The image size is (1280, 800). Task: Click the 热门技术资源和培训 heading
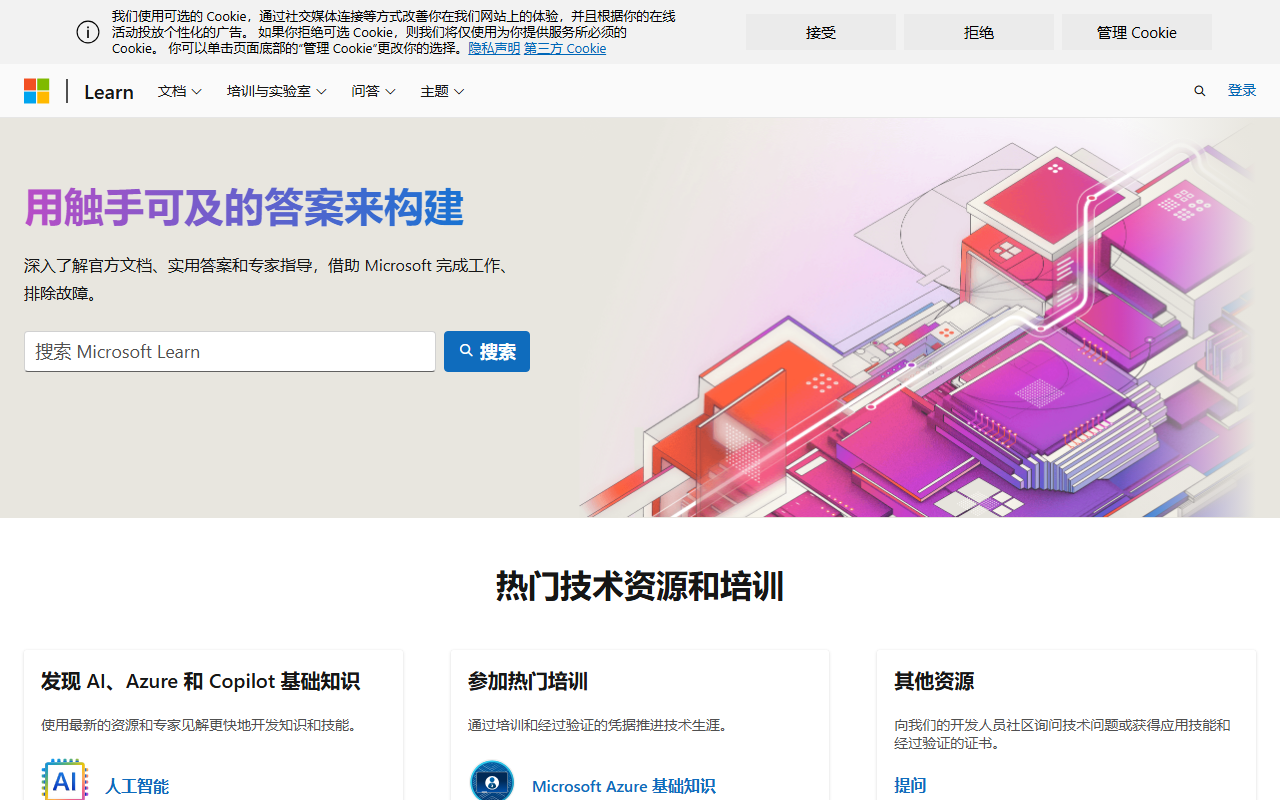pyautogui.click(x=640, y=586)
